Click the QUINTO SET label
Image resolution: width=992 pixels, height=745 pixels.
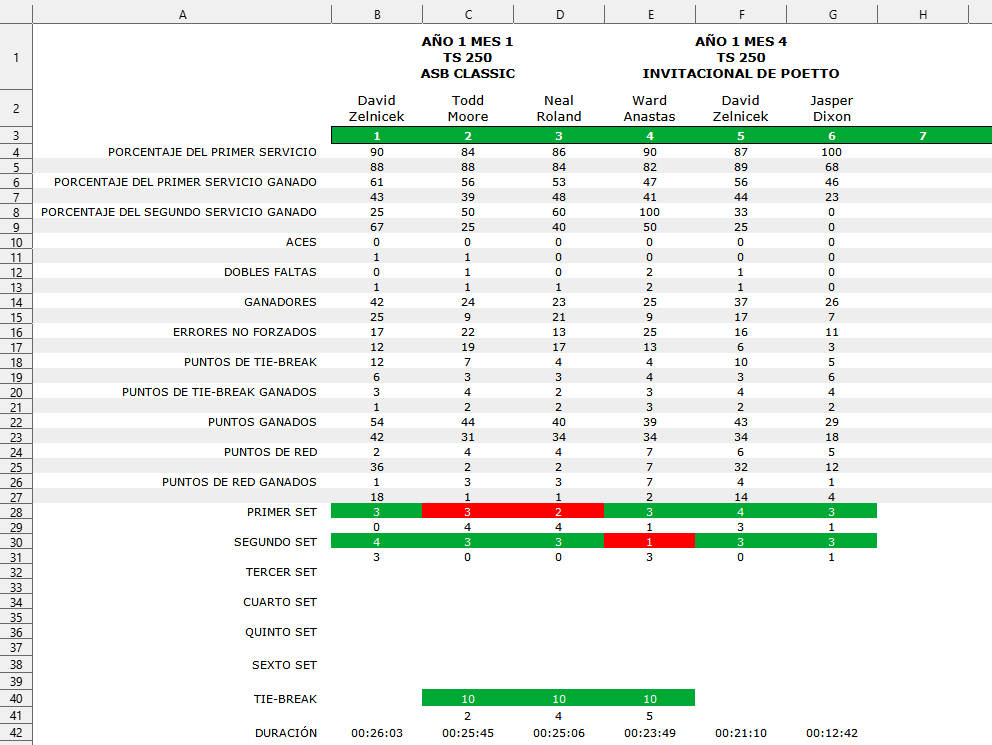pyautogui.click(x=281, y=632)
